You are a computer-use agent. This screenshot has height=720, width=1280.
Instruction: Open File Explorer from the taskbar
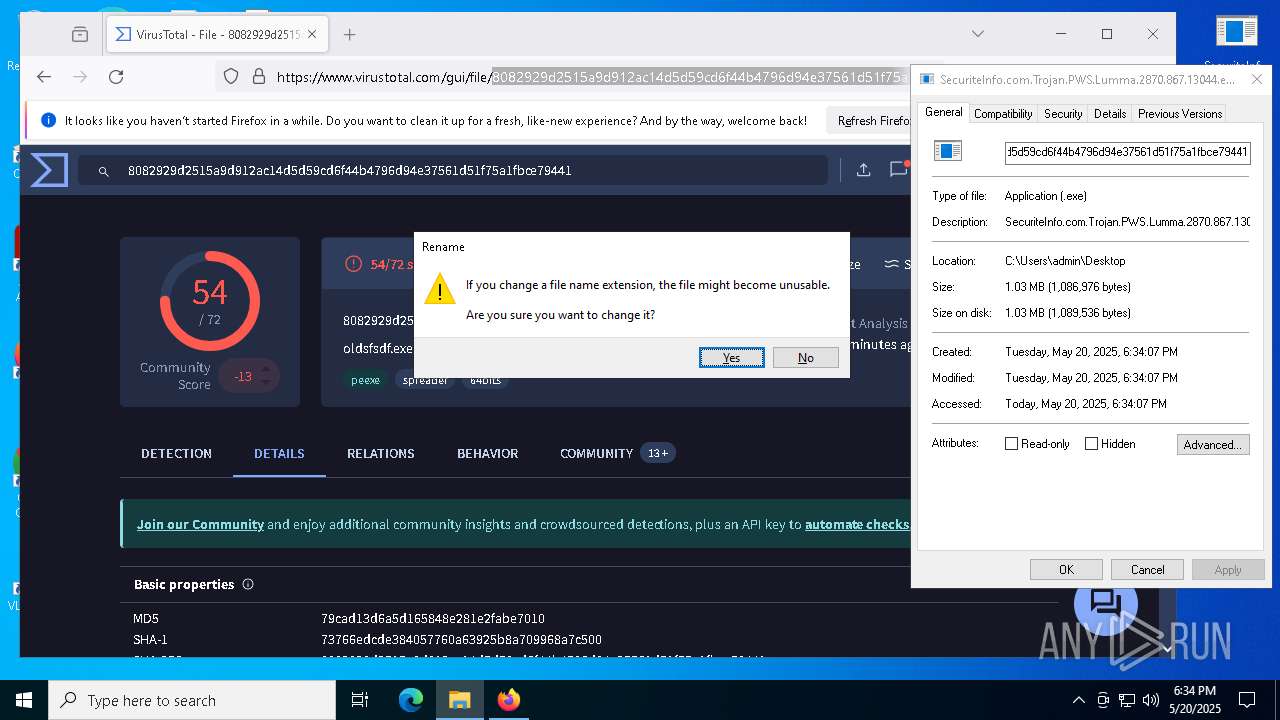pyautogui.click(x=459, y=700)
